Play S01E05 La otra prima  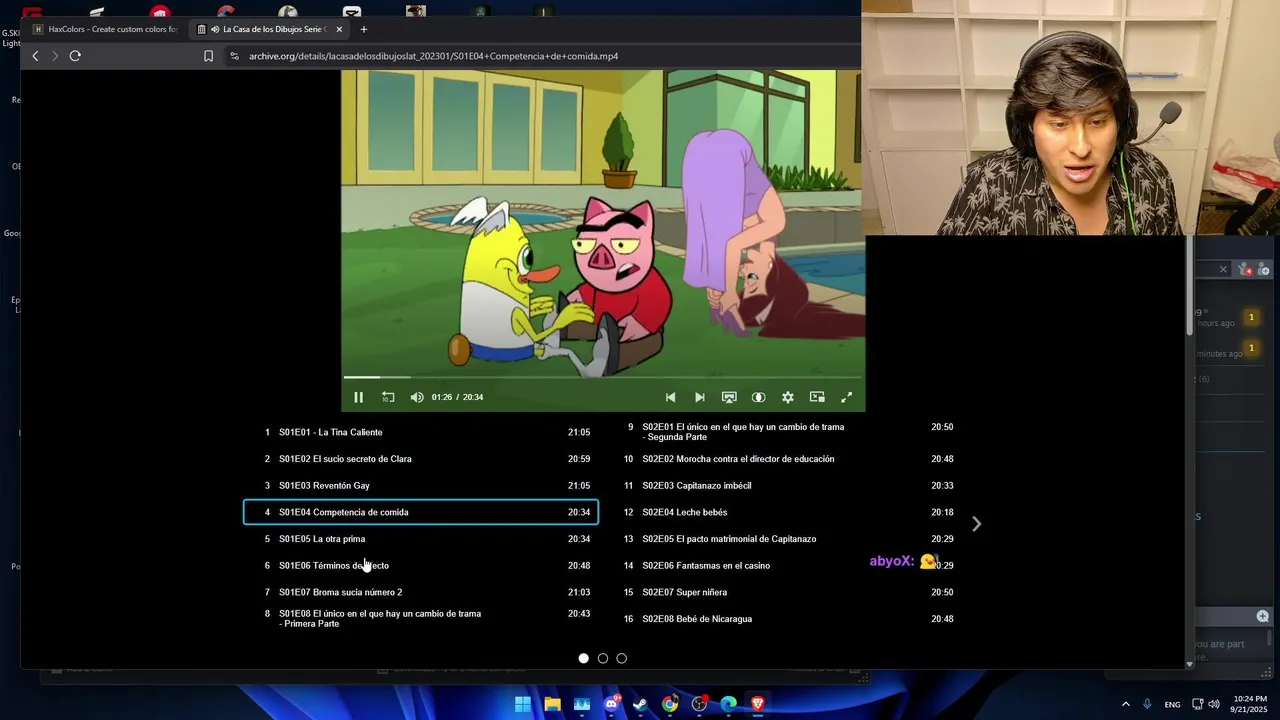[421, 539]
